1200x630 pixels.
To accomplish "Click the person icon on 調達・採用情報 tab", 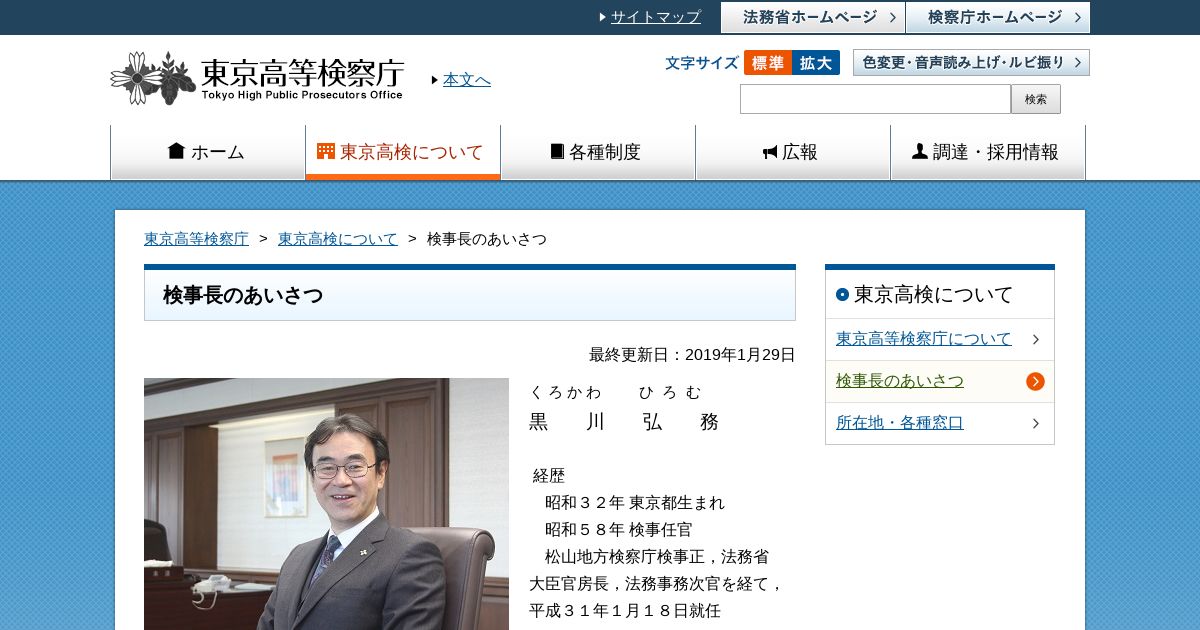I will point(920,151).
